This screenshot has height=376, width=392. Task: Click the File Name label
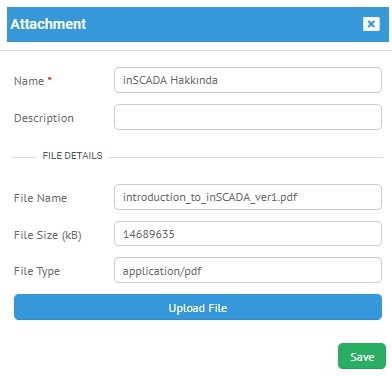[x=40, y=198]
